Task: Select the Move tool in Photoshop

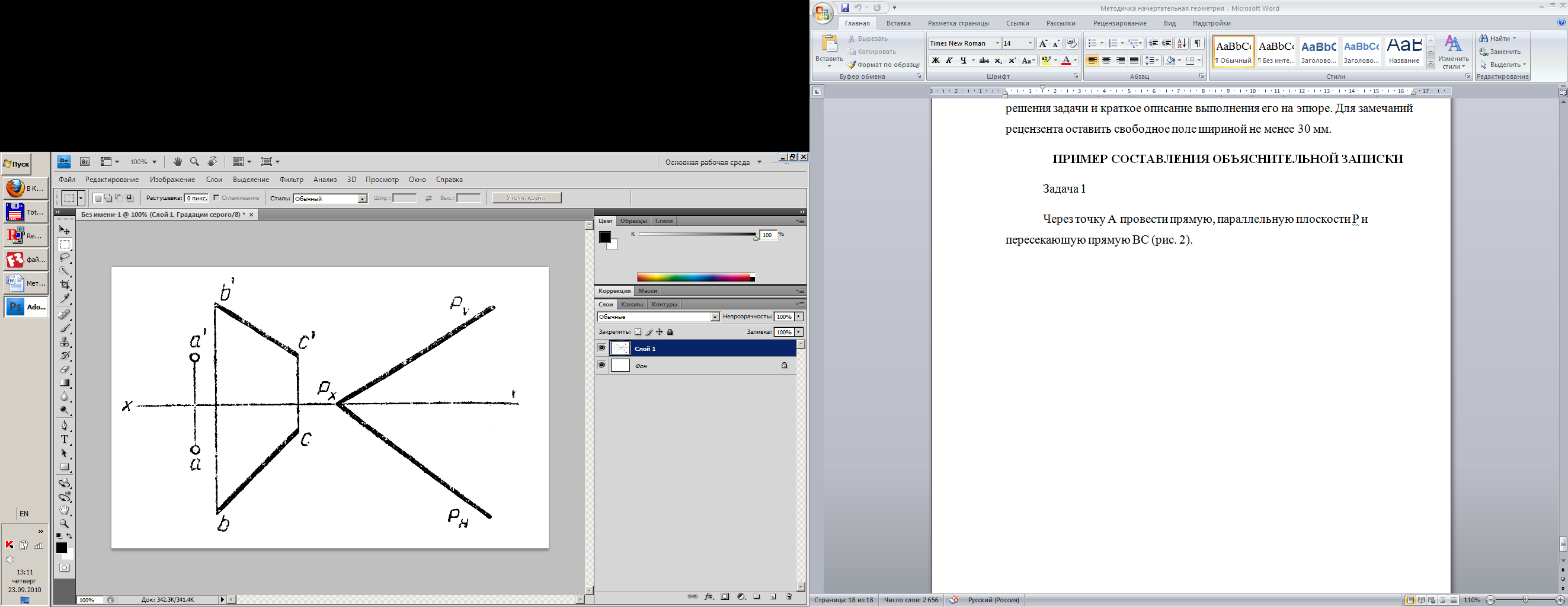Action: click(65, 230)
